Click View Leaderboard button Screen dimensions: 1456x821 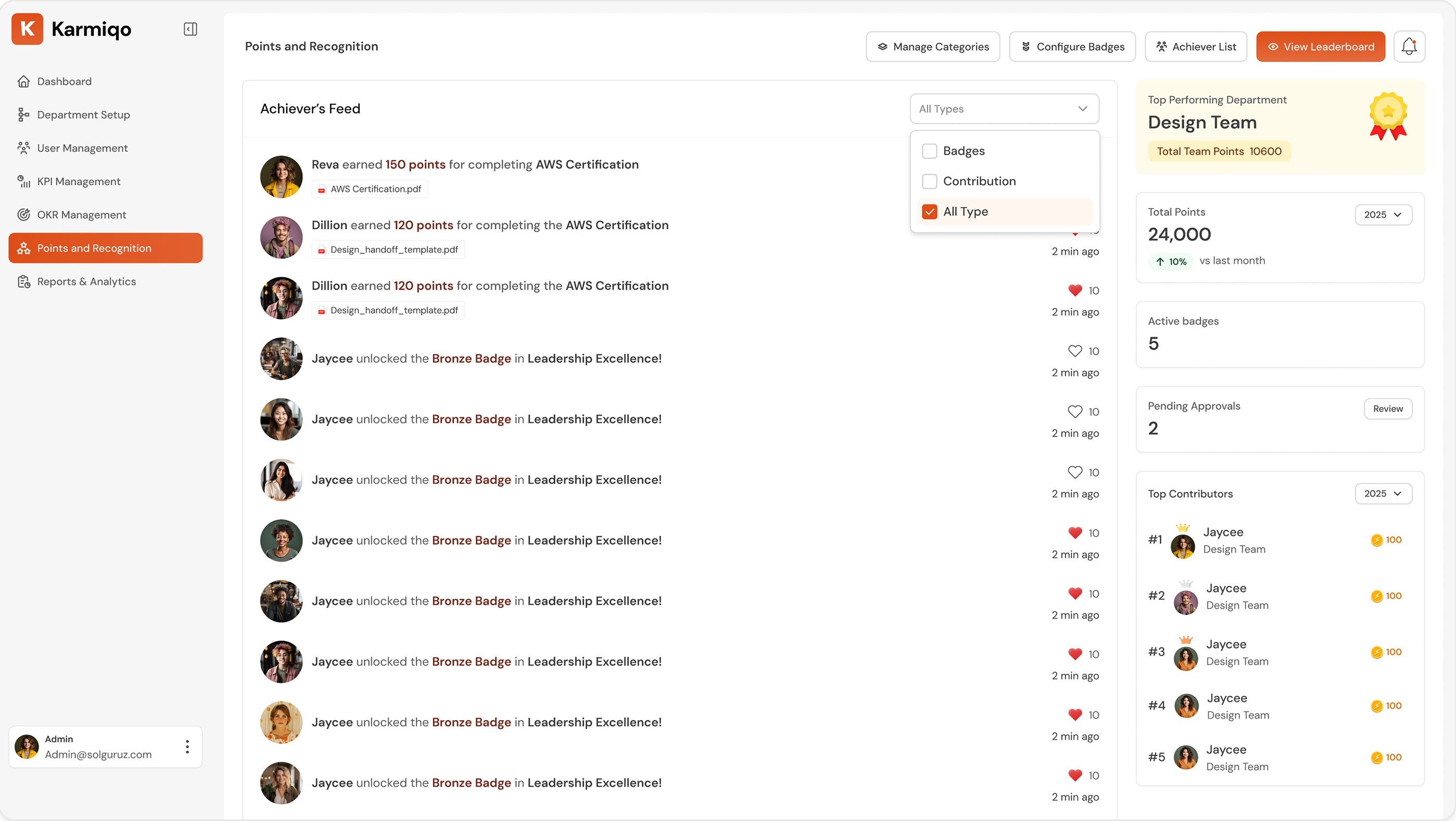[x=1320, y=46]
